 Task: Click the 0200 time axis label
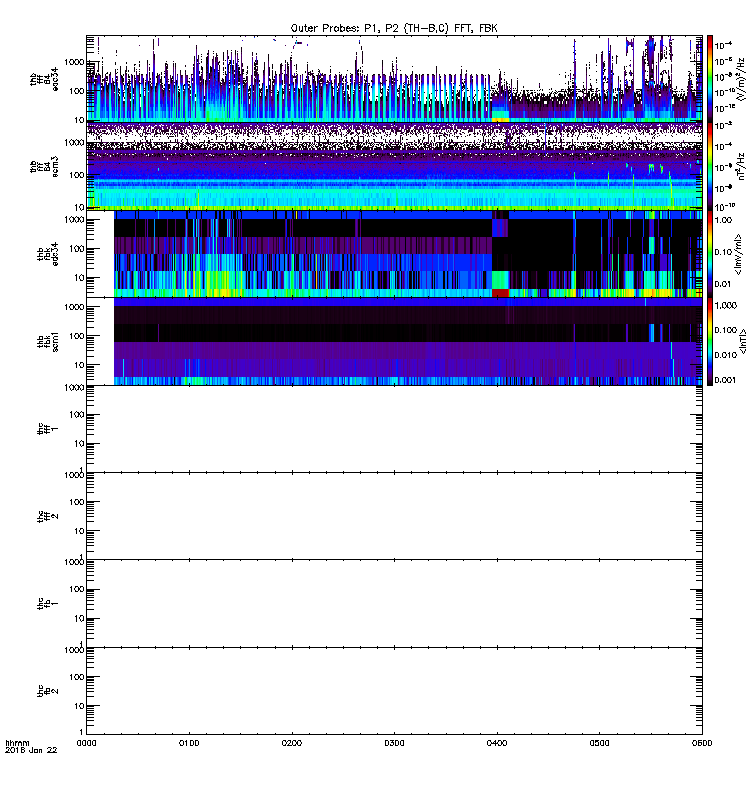pyautogui.click(x=291, y=743)
